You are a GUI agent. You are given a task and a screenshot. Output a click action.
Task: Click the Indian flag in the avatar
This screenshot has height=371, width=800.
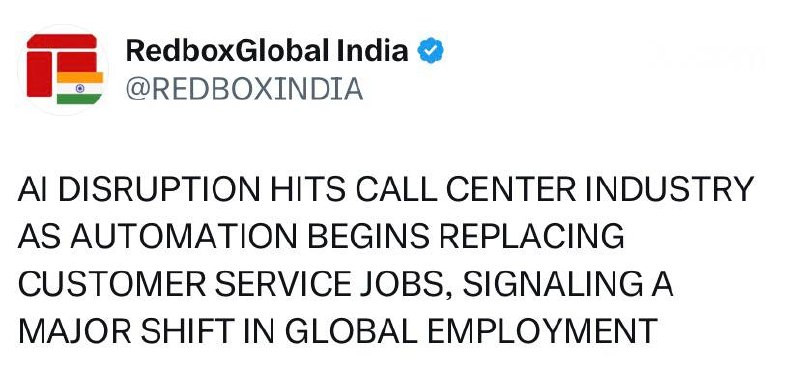(x=80, y=88)
